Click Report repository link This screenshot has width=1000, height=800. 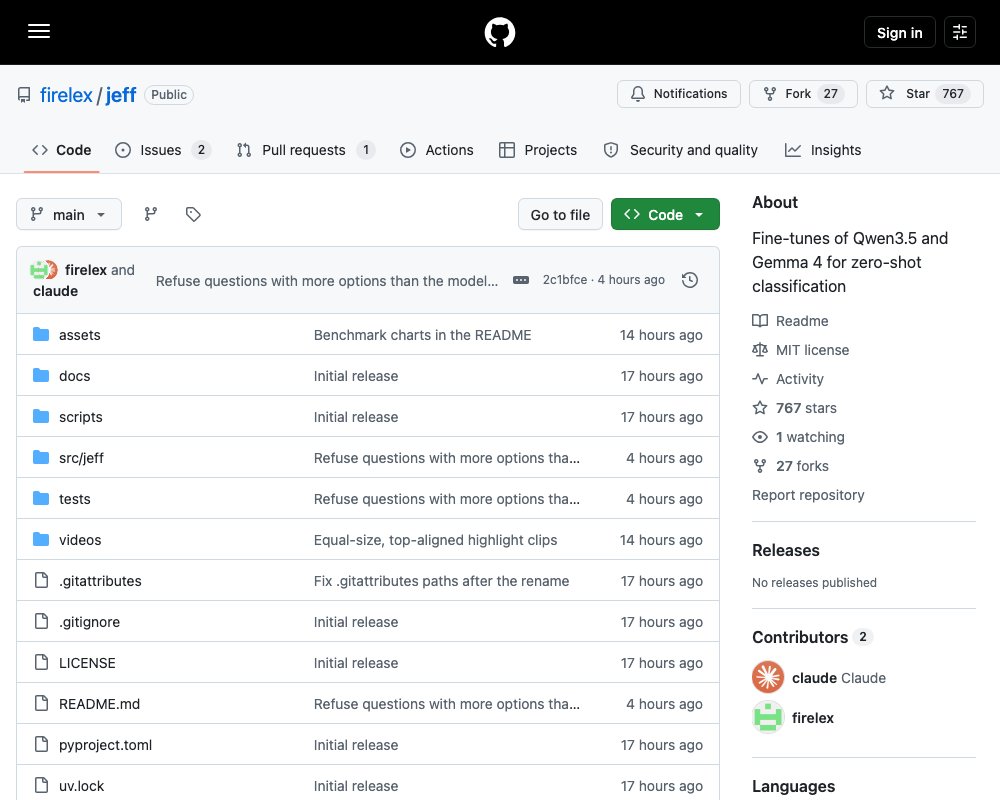pyautogui.click(x=808, y=495)
